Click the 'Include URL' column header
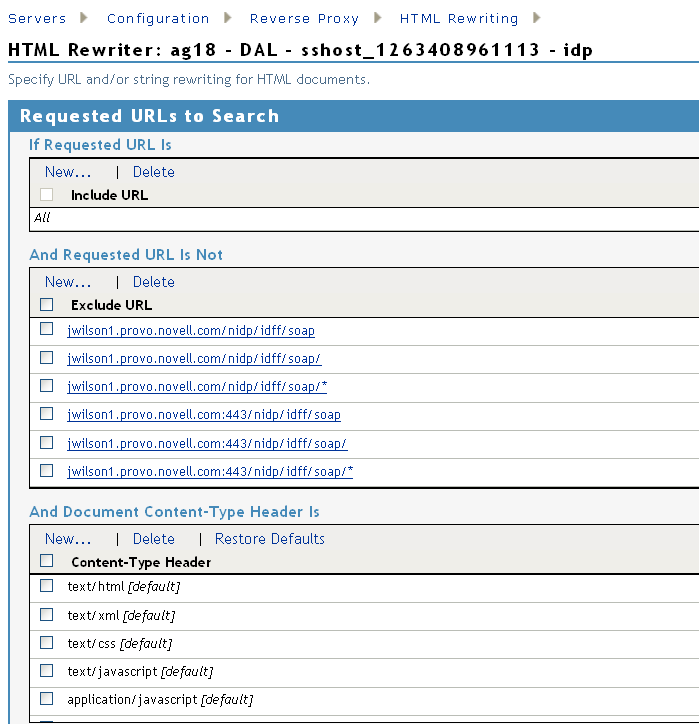The height and width of the screenshot is (724, 699). pyautogui.click(x=109, y=195)
